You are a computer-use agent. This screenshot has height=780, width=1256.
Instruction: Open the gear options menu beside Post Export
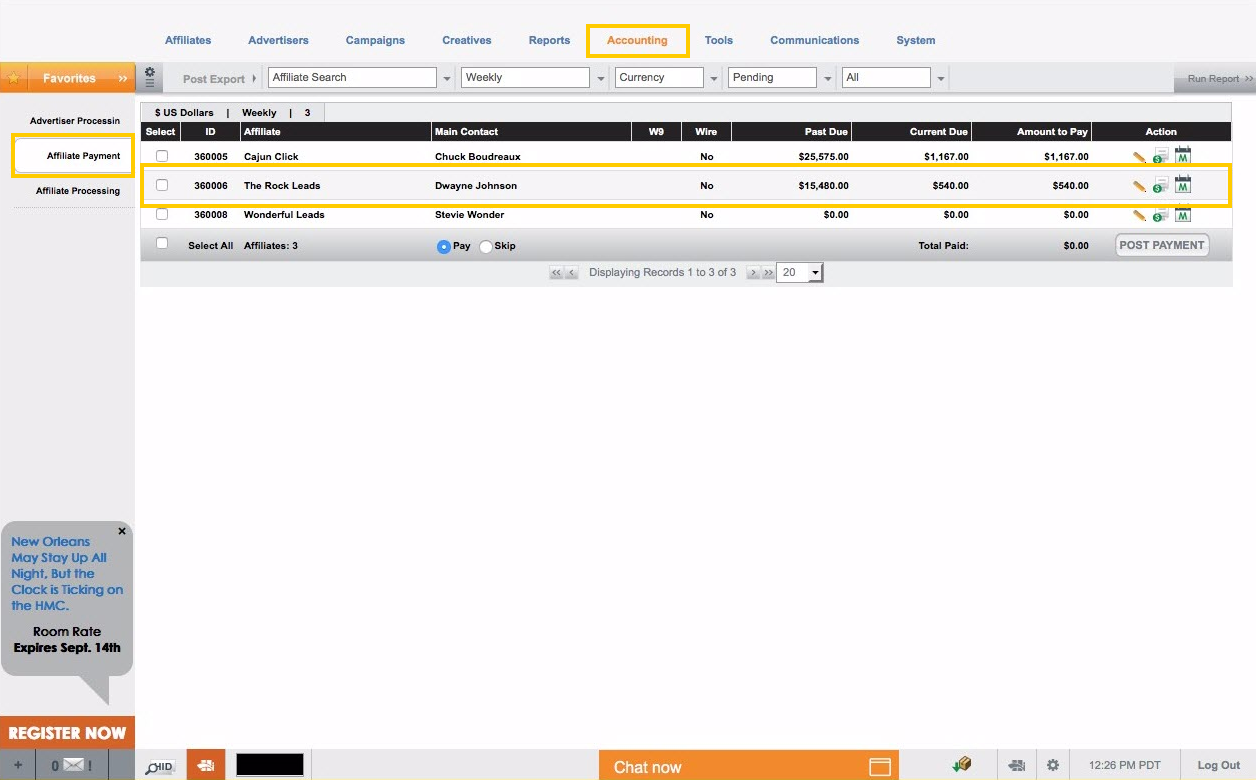[x=150, y=77]
